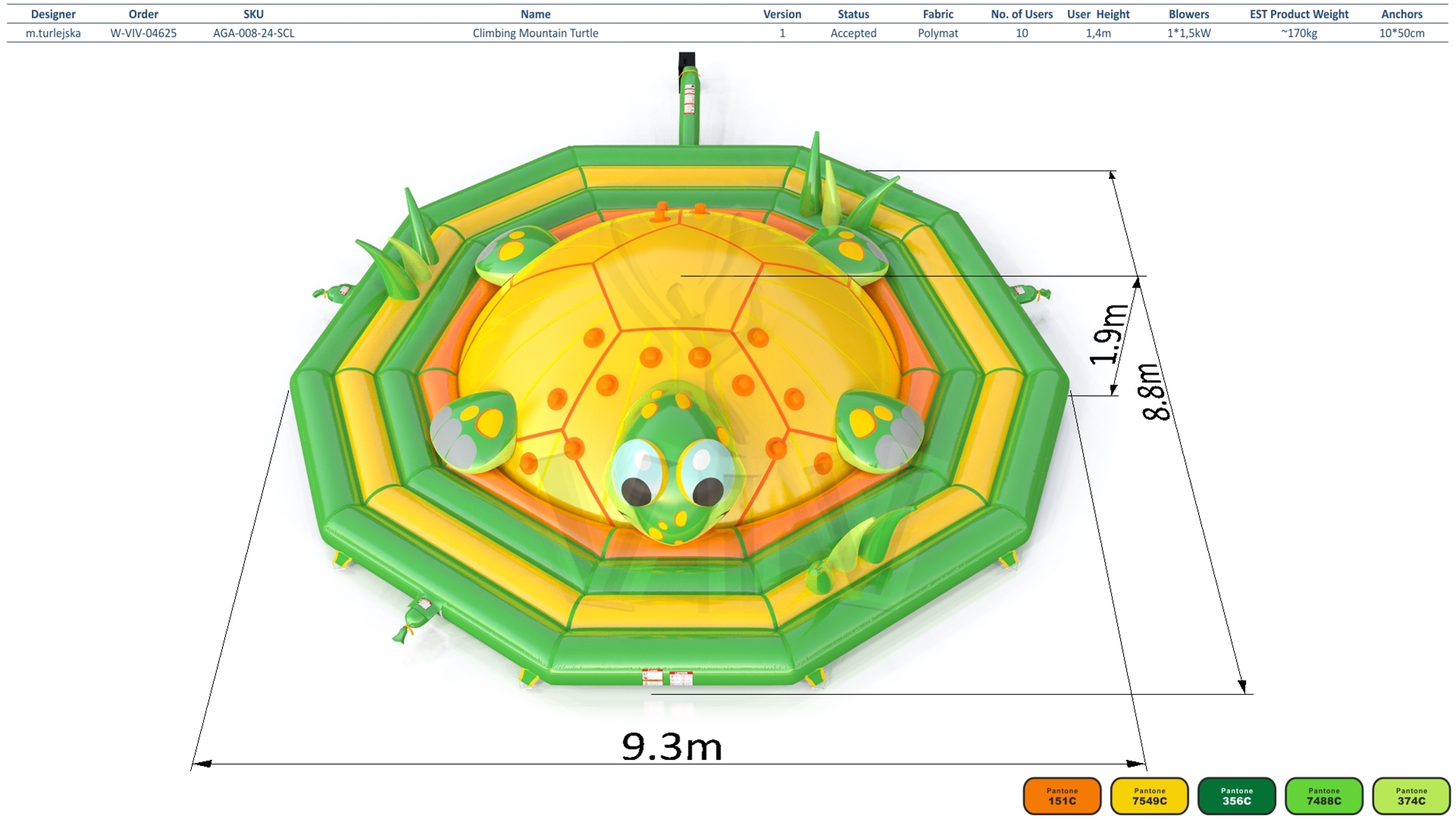Select designer name m.turlejska
This screenshot has height=819, width=1456.
click(x=53, y=33)
